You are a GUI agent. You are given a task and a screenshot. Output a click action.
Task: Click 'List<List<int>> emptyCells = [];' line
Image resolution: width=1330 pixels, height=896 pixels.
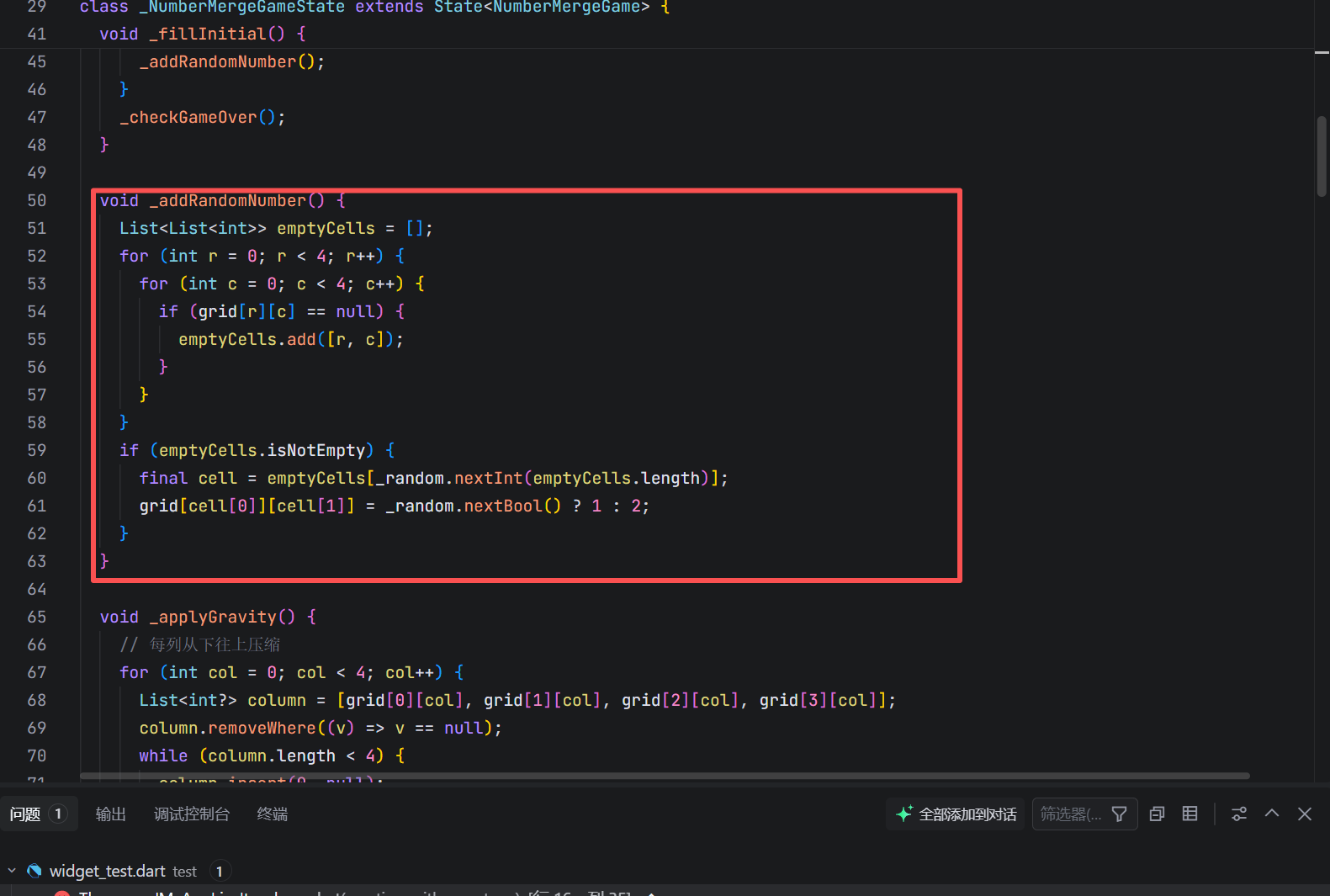point(276,228)
